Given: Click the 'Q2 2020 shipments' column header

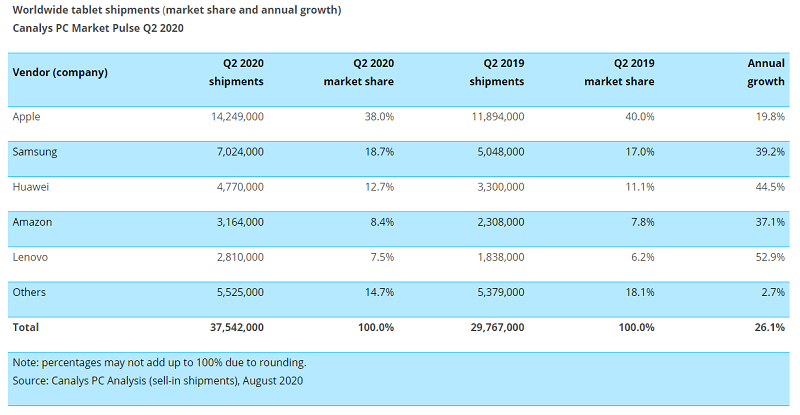Looking at the screenshot, I should [x=236, y=72].
